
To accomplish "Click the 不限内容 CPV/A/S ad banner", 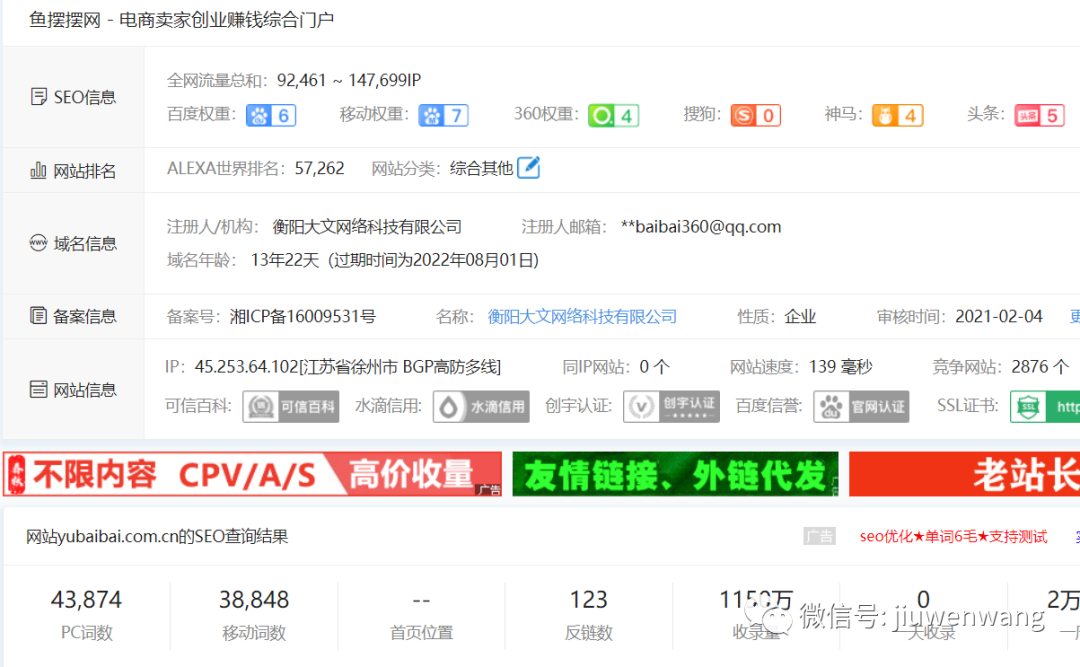I will pyautogui.click(x=252, y=474).
